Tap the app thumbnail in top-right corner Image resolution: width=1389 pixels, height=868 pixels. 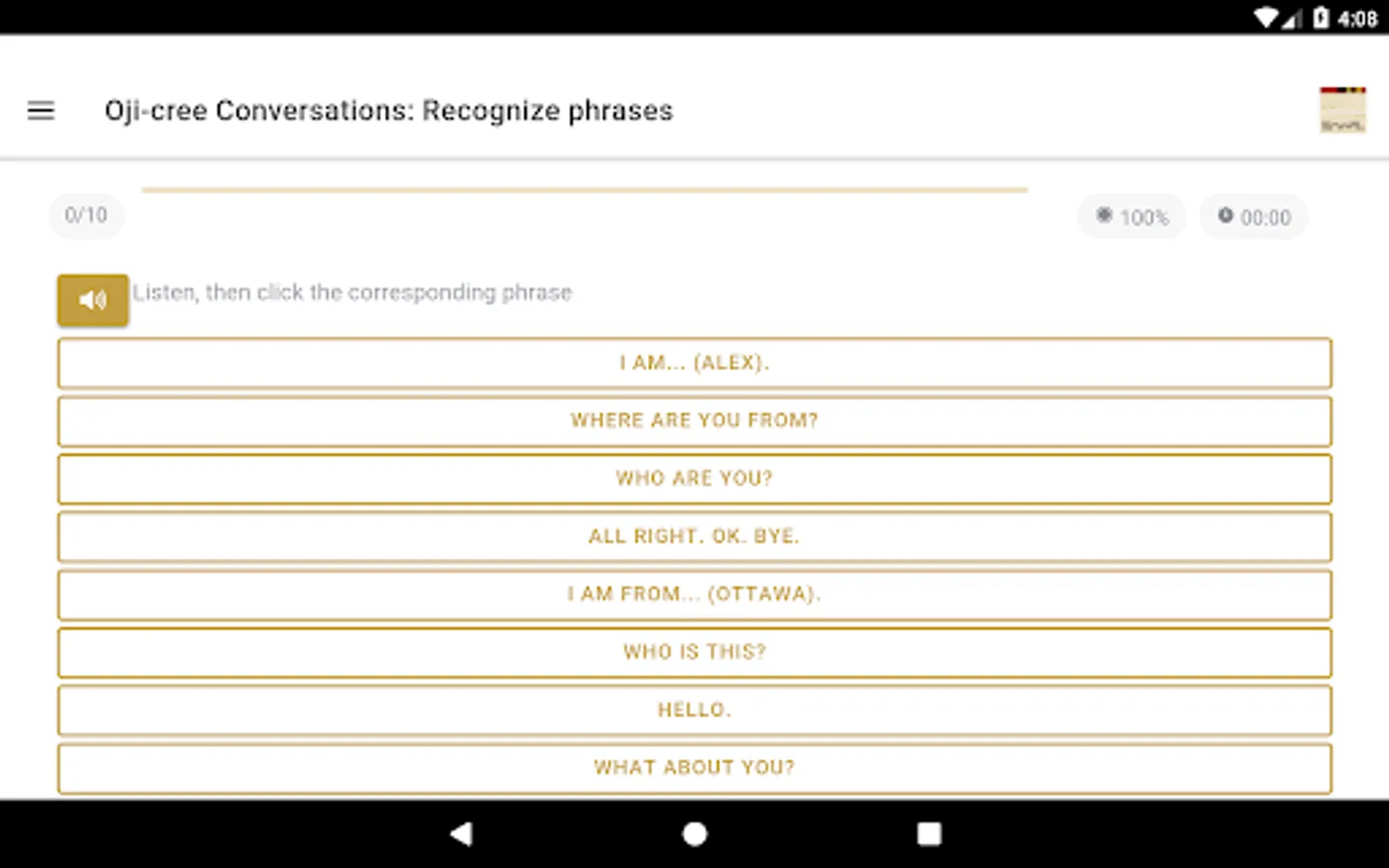[1342, 110]
